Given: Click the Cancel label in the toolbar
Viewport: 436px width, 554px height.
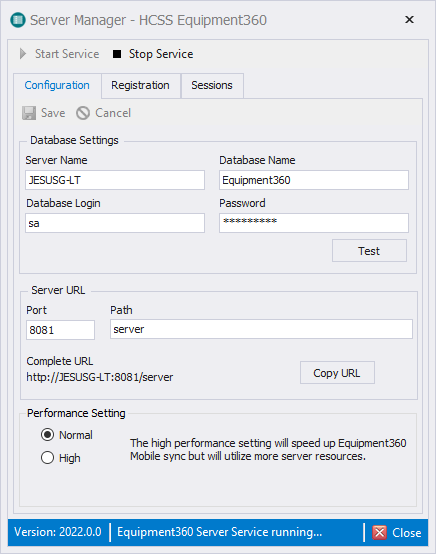Looking at the screenshot, I should [113, 113].
